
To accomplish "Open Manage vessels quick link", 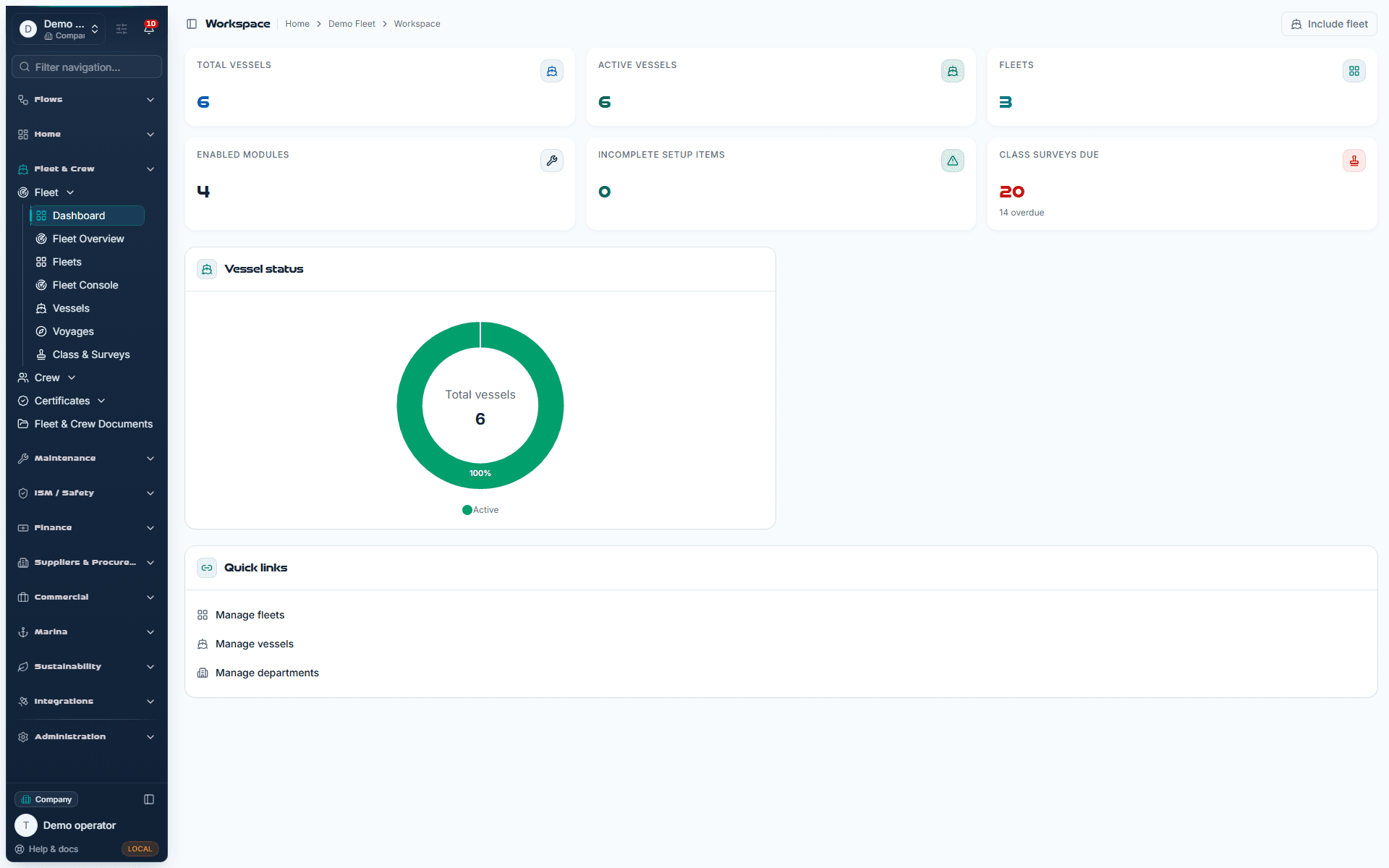I will coord(255,644).
